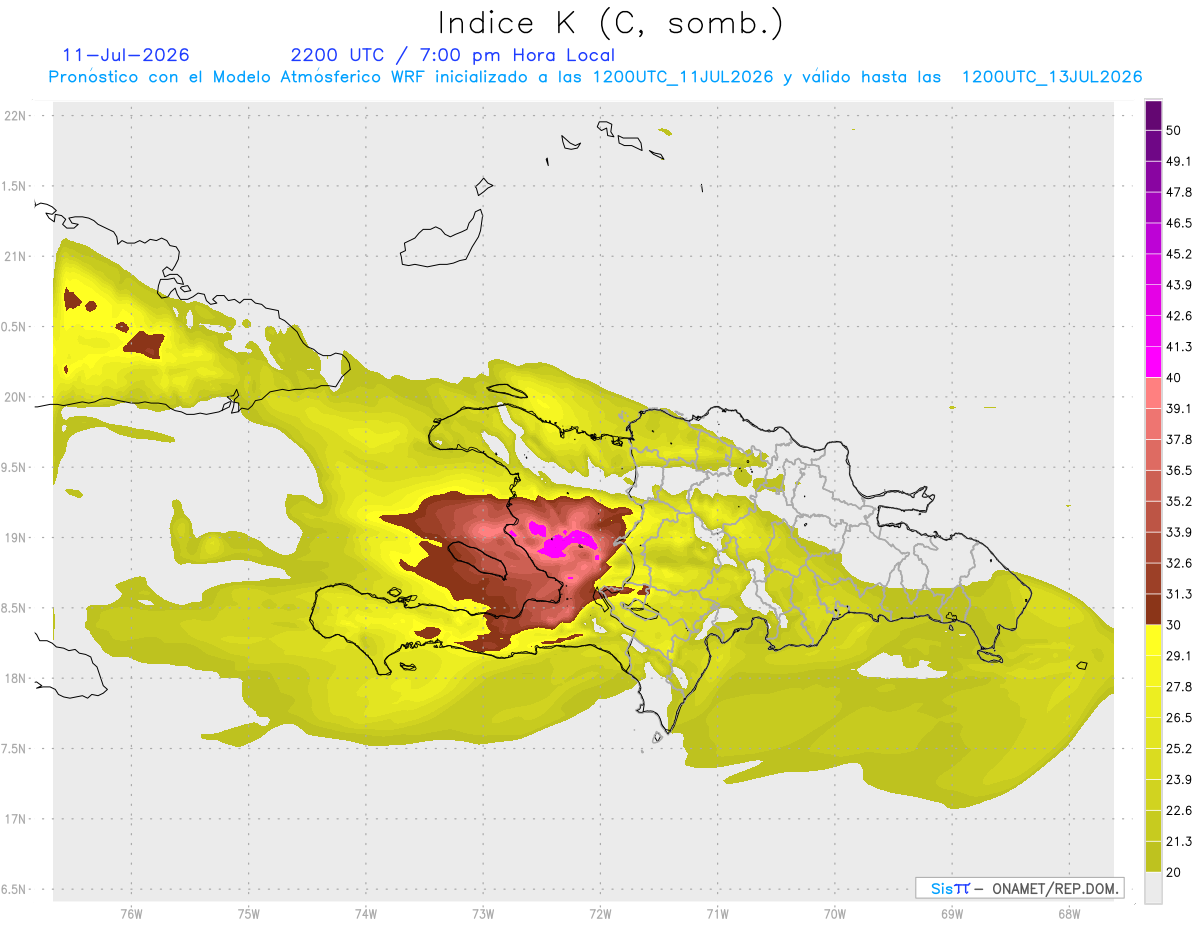1200x927 pixels.
Task: Click the "49.1" value on the color scale
Action: pos(1179,161)
